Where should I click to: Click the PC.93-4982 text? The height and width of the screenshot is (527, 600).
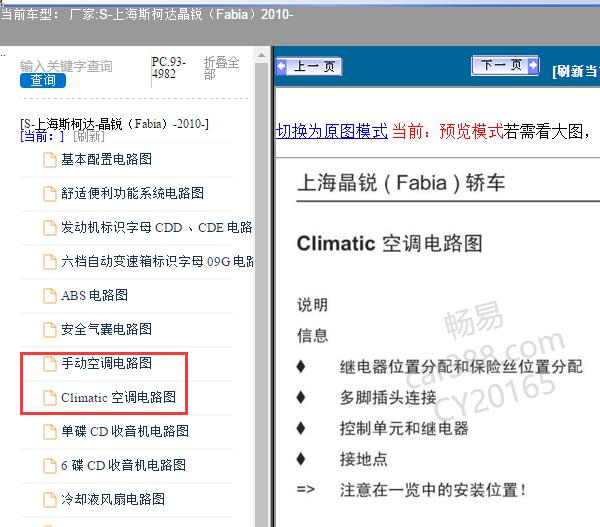168,68
